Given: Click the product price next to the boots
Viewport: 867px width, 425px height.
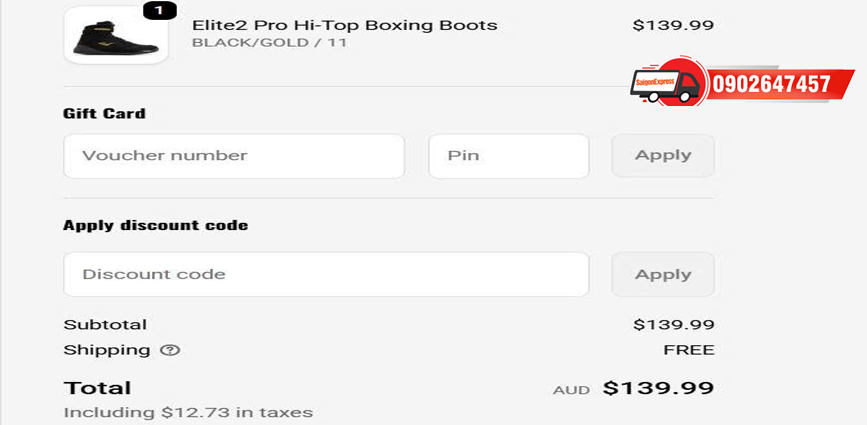Looking at the screenshot, I should click(x=673, y=25).
